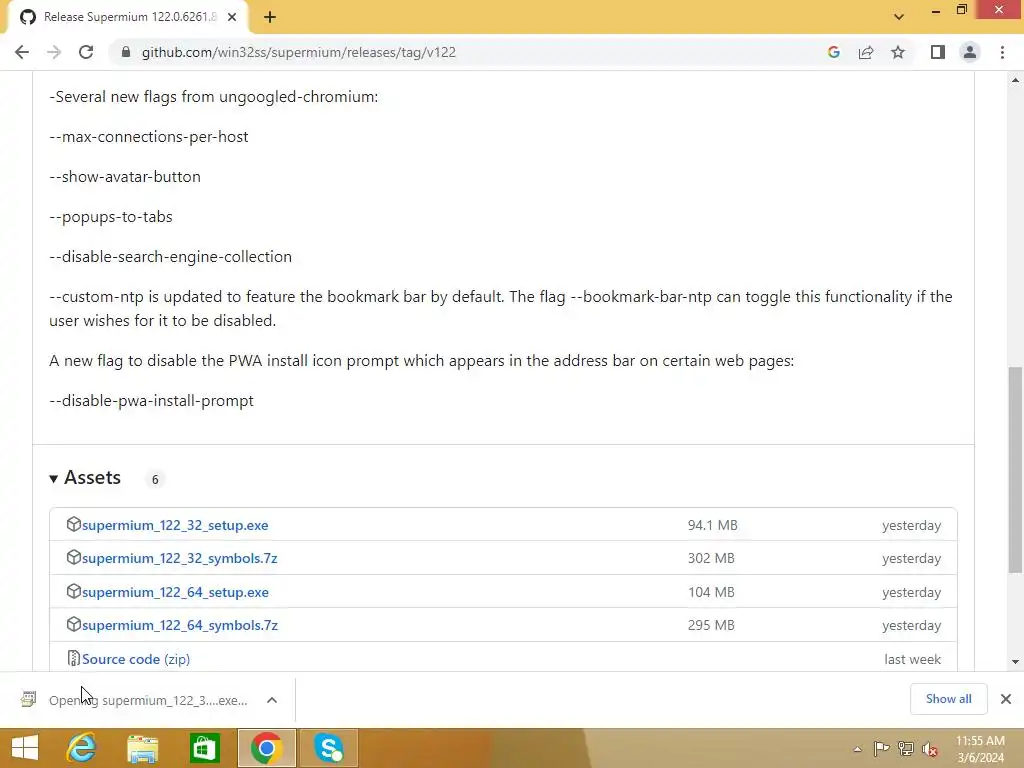The width and height of the screenshot is (1024, 768).
Task: Download supermium_122_64_setup.exe
Action: (175, 592)
